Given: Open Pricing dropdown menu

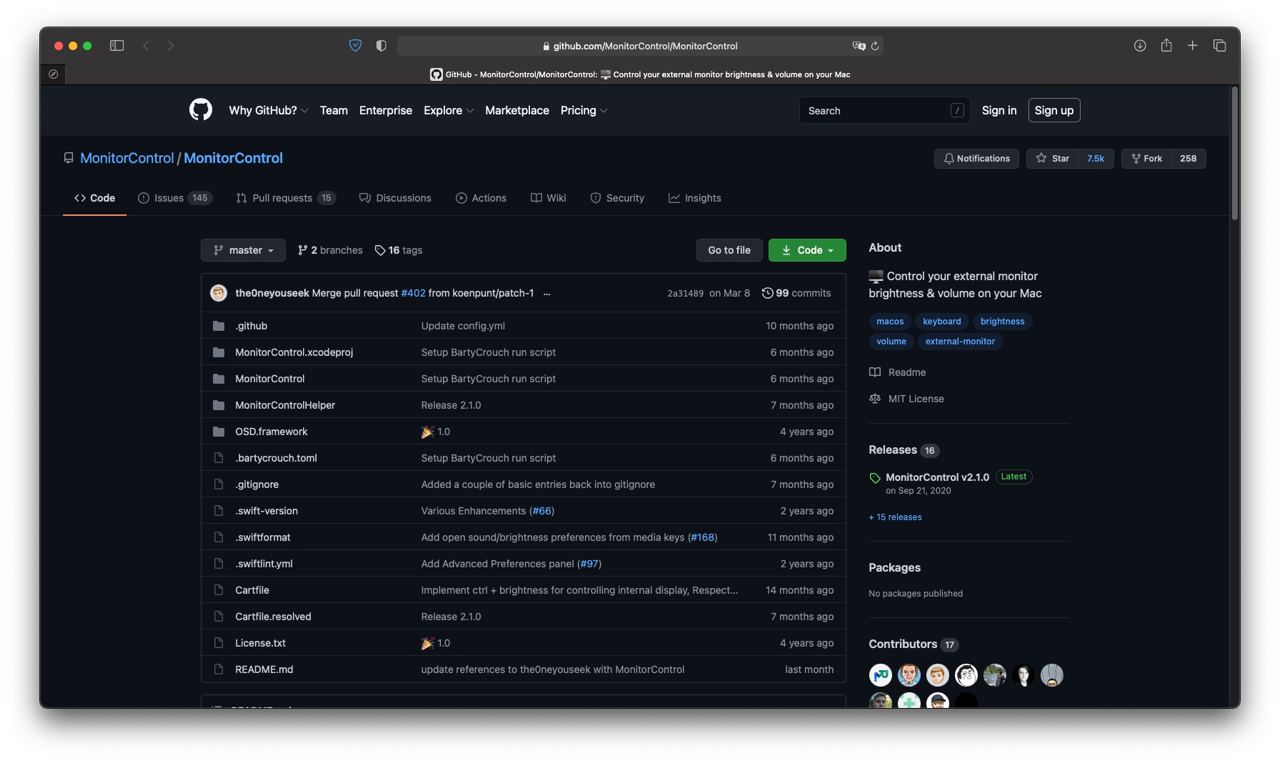Looking at the screenshot, I should [x=584, y=110].
